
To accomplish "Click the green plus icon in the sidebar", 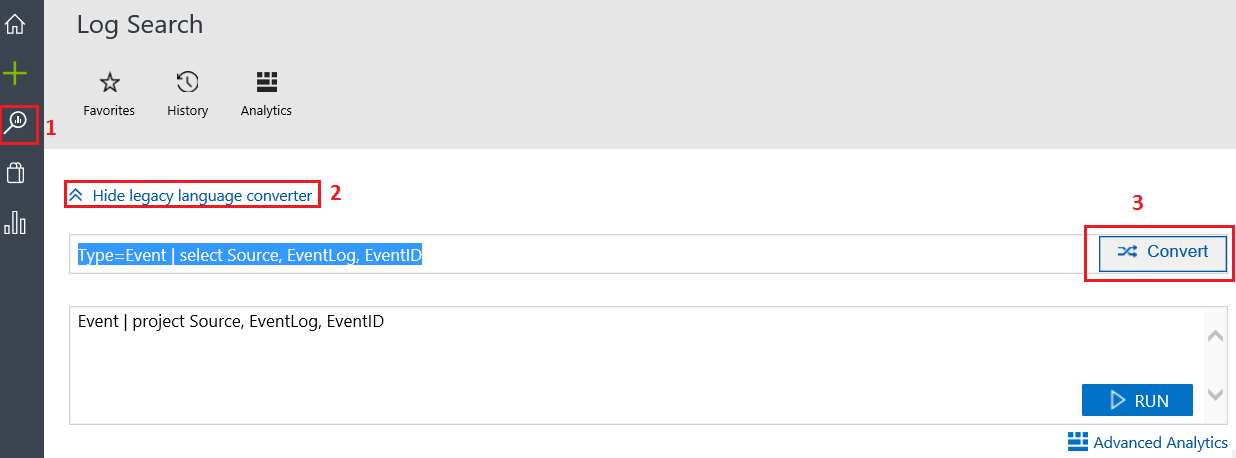I will click(15, 73).
